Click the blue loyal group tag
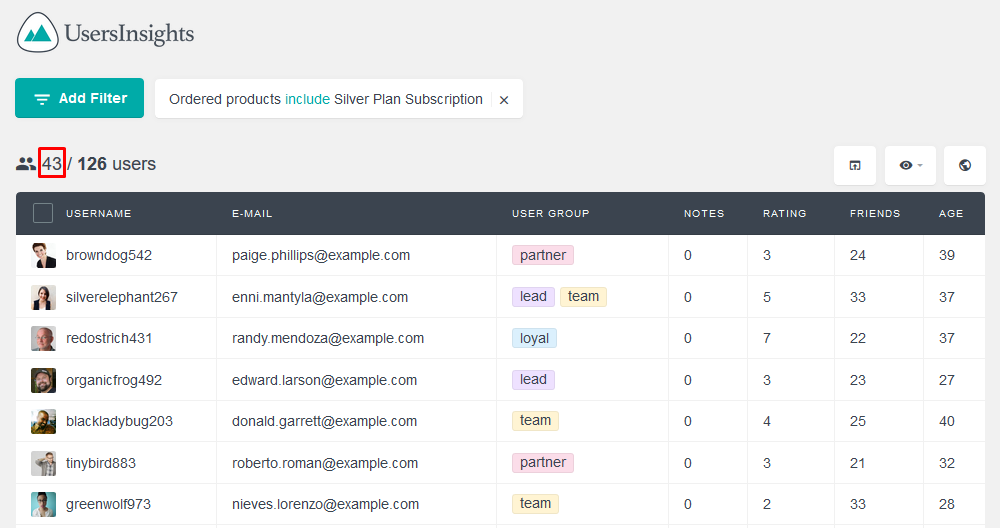Viewport: 1000px width, 528px height. click(x=534, y=338)
